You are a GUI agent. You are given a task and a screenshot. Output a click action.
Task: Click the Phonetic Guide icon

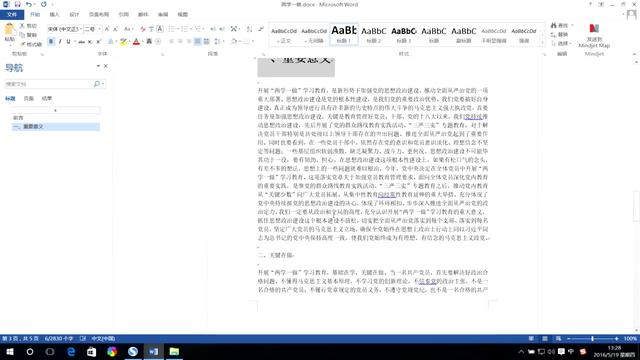coord(151,29)
